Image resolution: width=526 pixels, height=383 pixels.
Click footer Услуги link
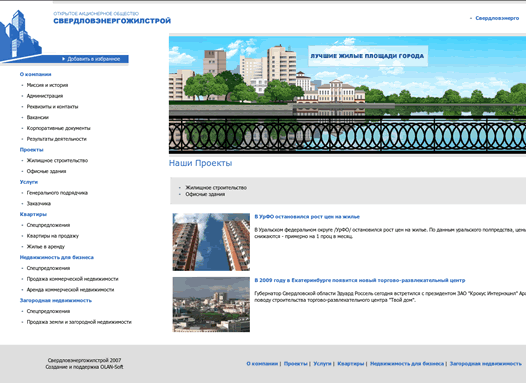click(x=322, y=364)
